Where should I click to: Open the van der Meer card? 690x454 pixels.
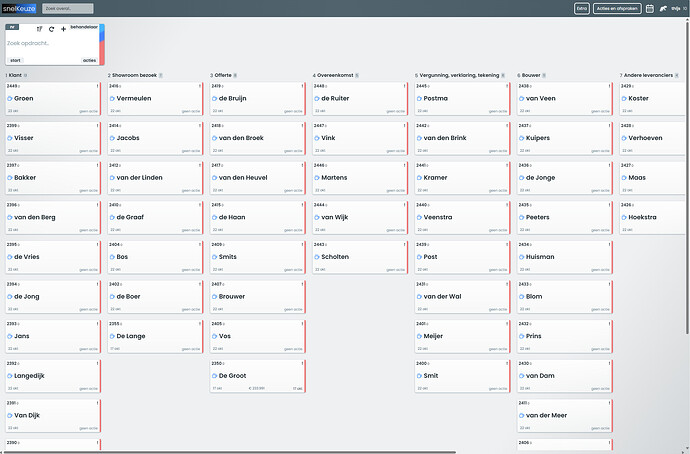tap(565, 416)
